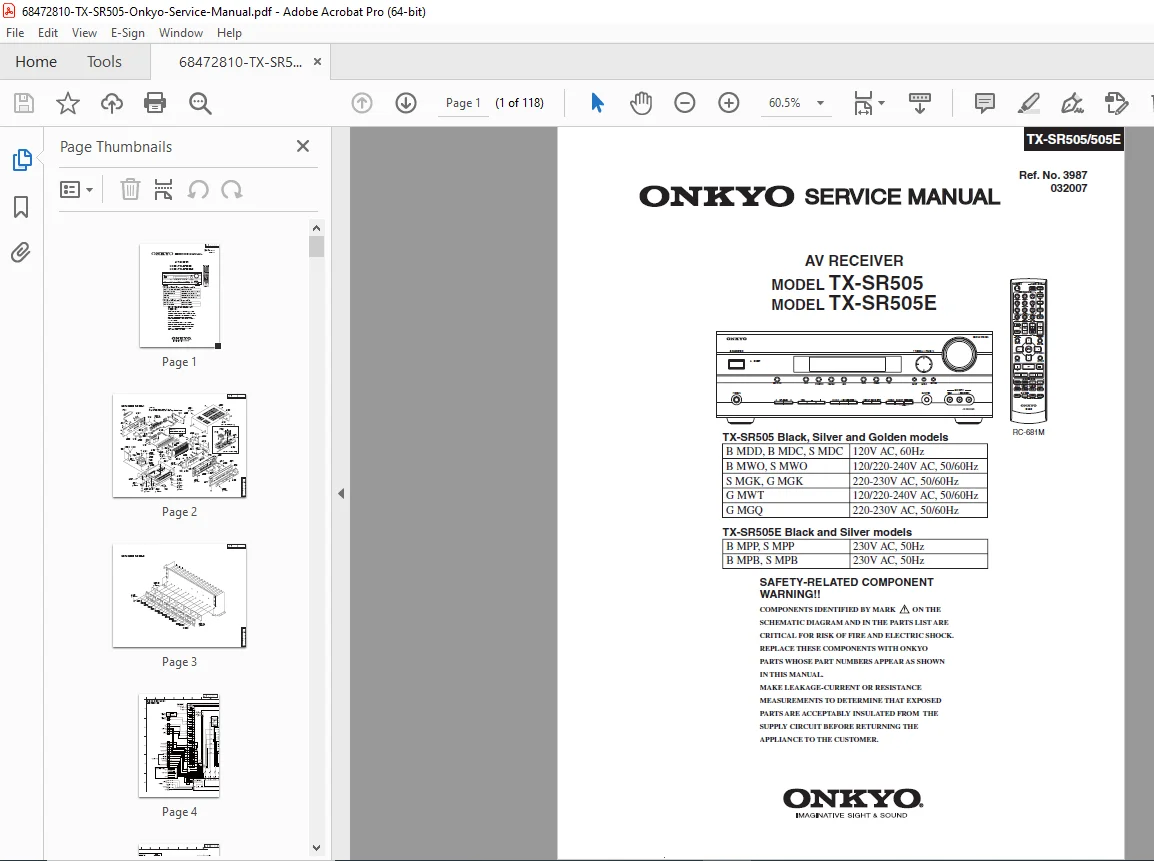Click the print pages thumbnail toolbar icon
The height and width of the screenshot is (861, 1154).
[x=163, y=190]
